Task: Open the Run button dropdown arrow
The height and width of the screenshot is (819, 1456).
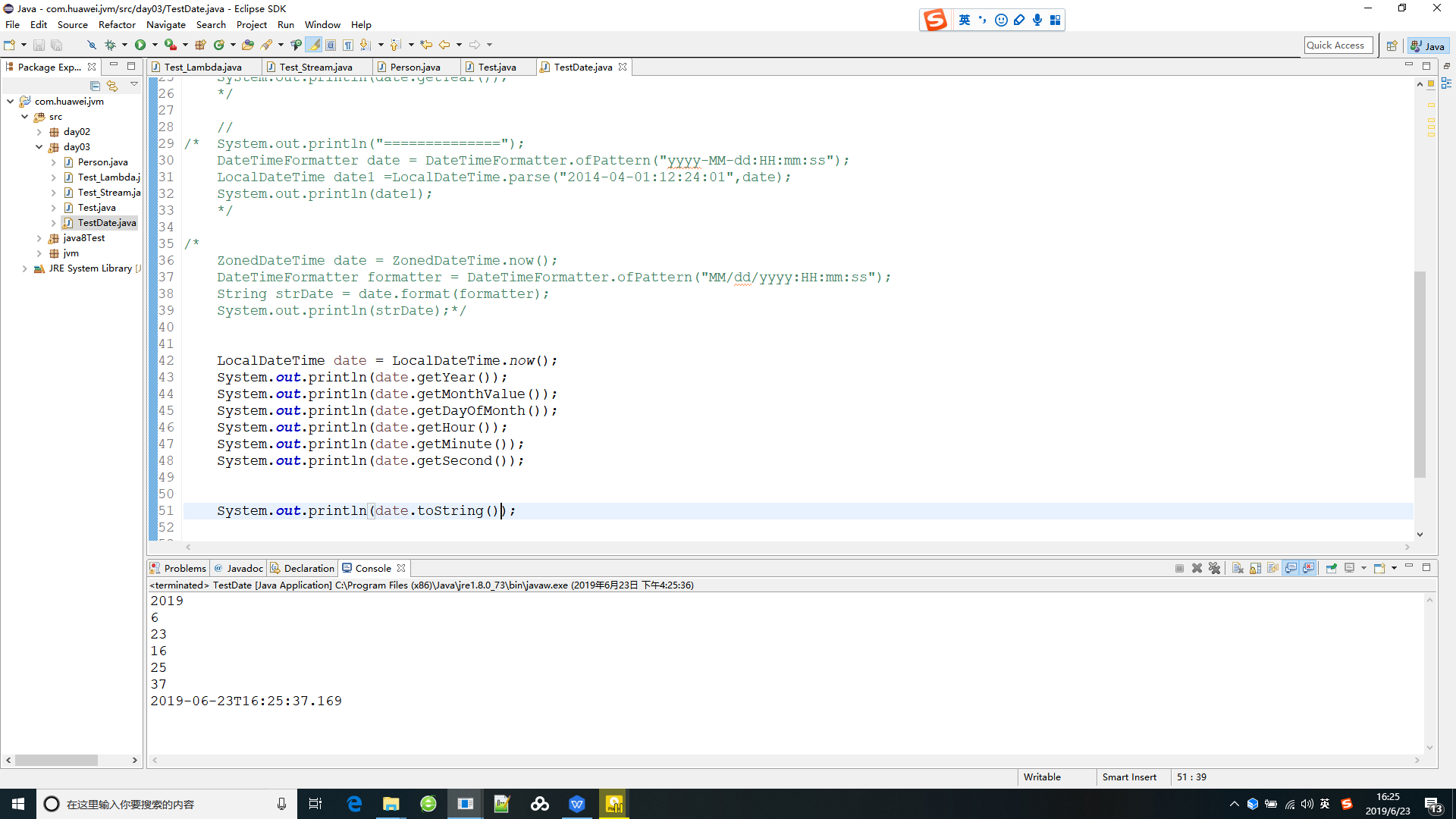Action: click(155, 45)
